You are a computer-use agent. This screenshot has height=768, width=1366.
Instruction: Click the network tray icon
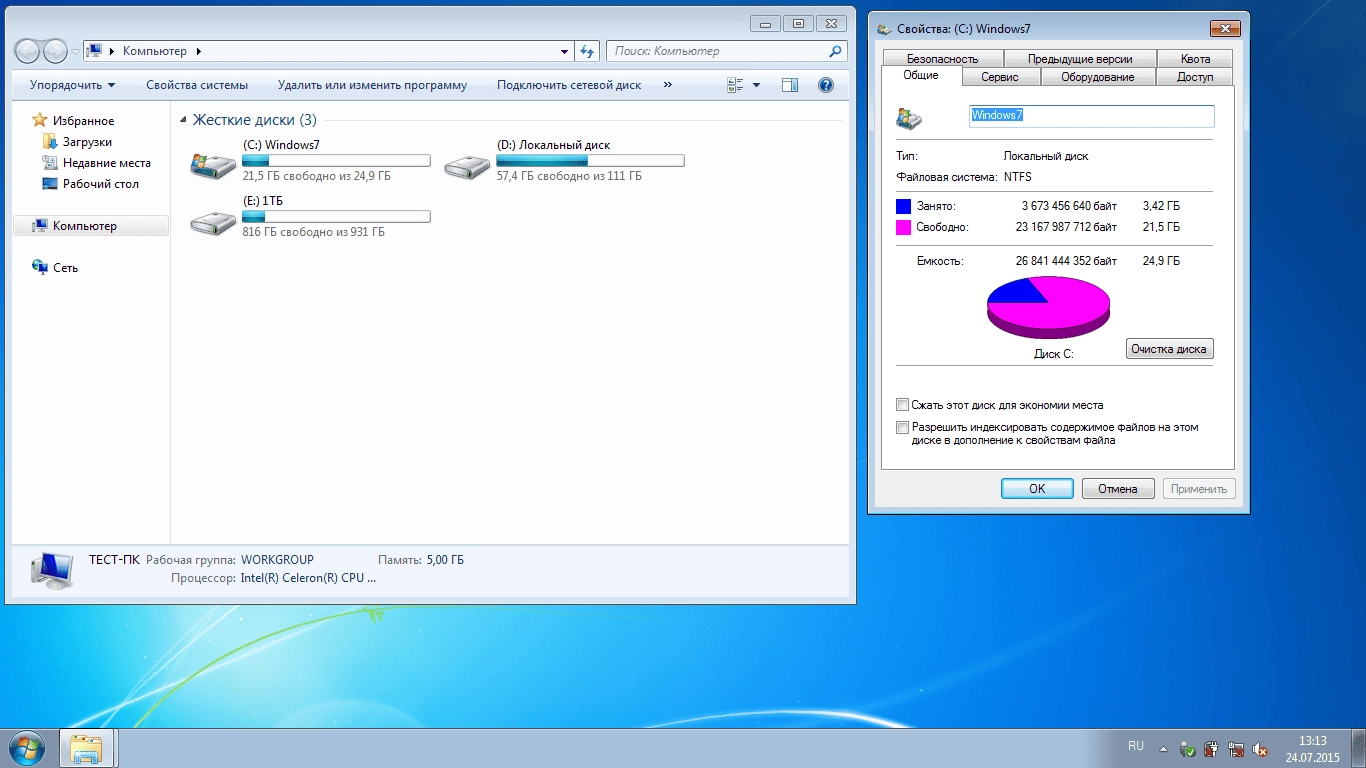(1236, 748)
